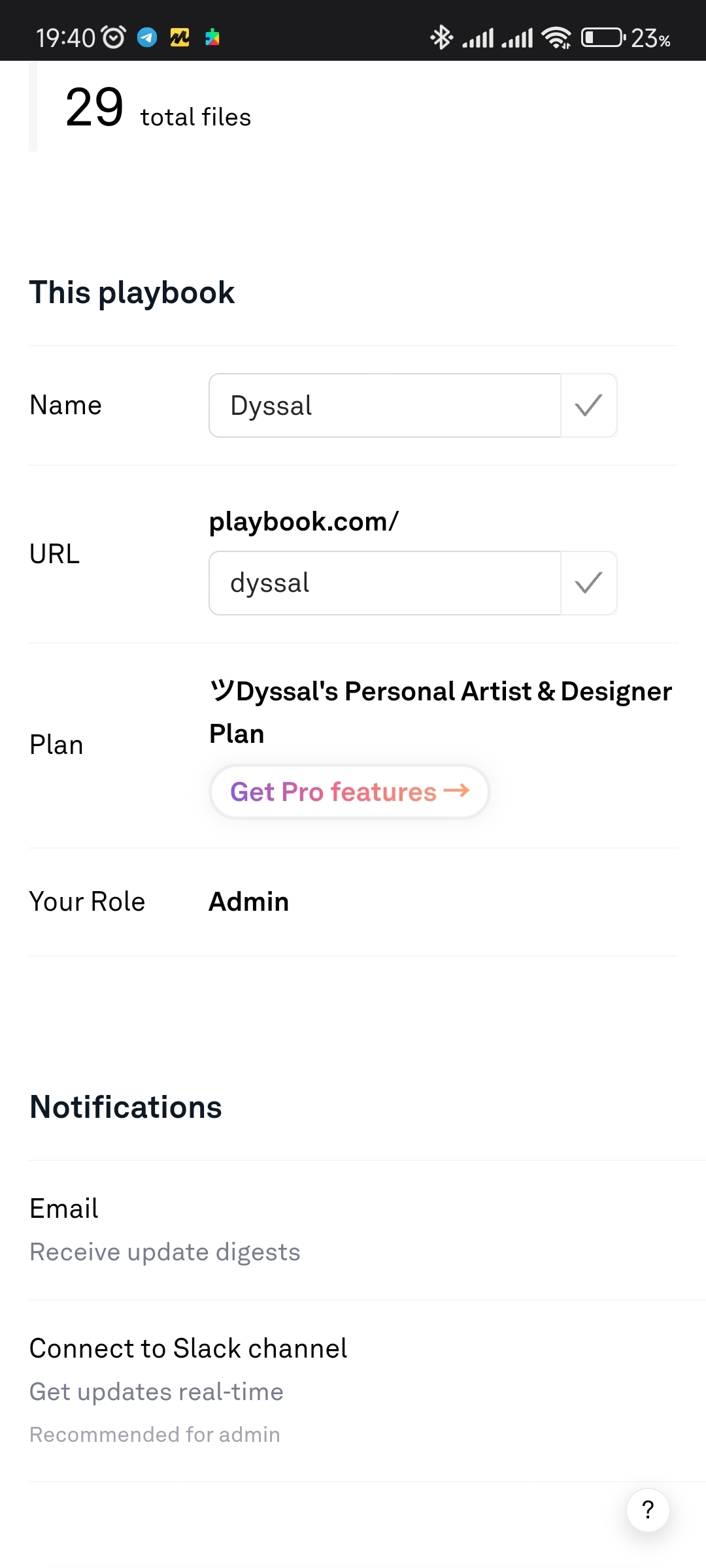Tap the Personal Artist & Designer Plan name
This screenshot has height=1568, width=706.
(440, 711)
